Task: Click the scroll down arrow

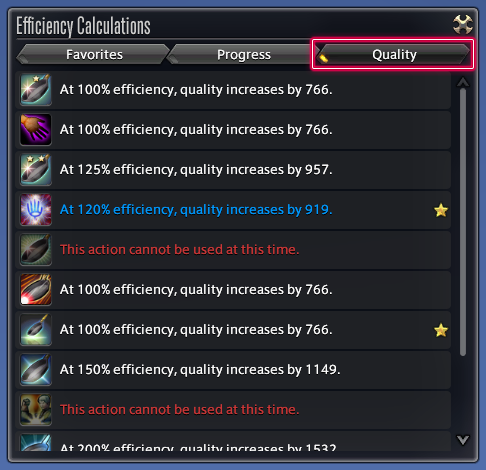Action: click(x=463, y=440)
